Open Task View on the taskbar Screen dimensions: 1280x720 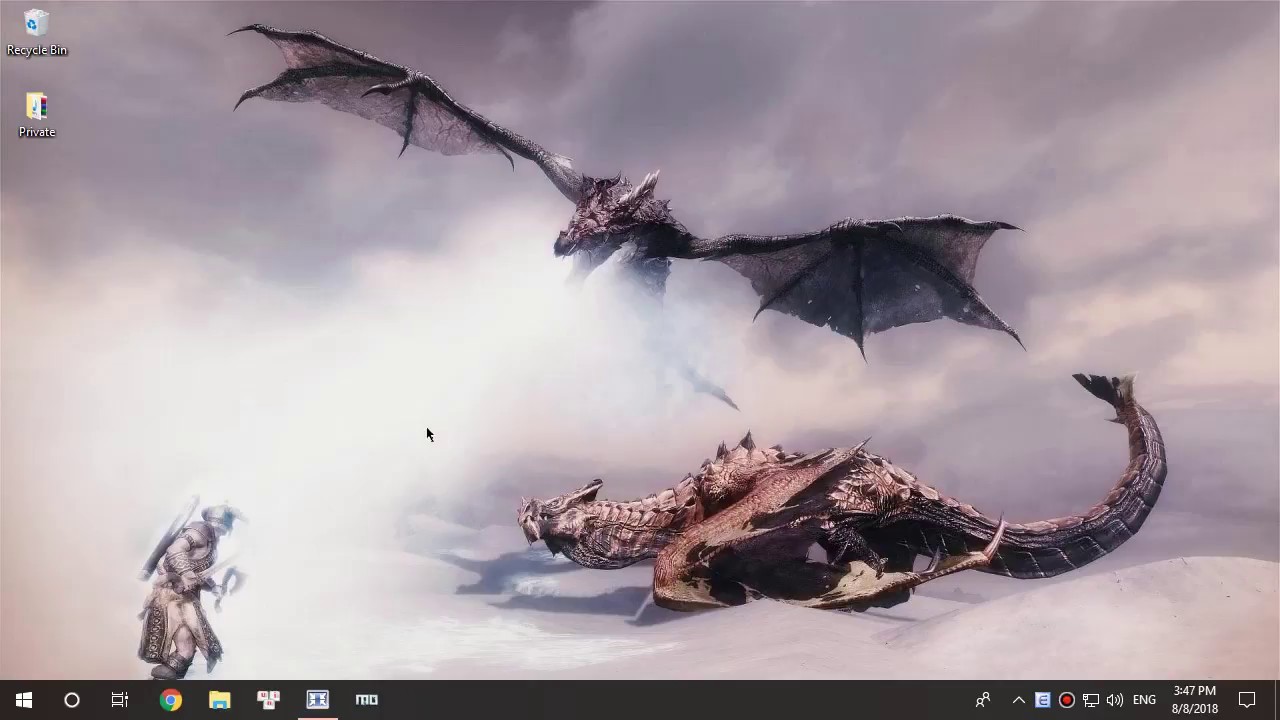pyautogui.click(x=120, y=700)
